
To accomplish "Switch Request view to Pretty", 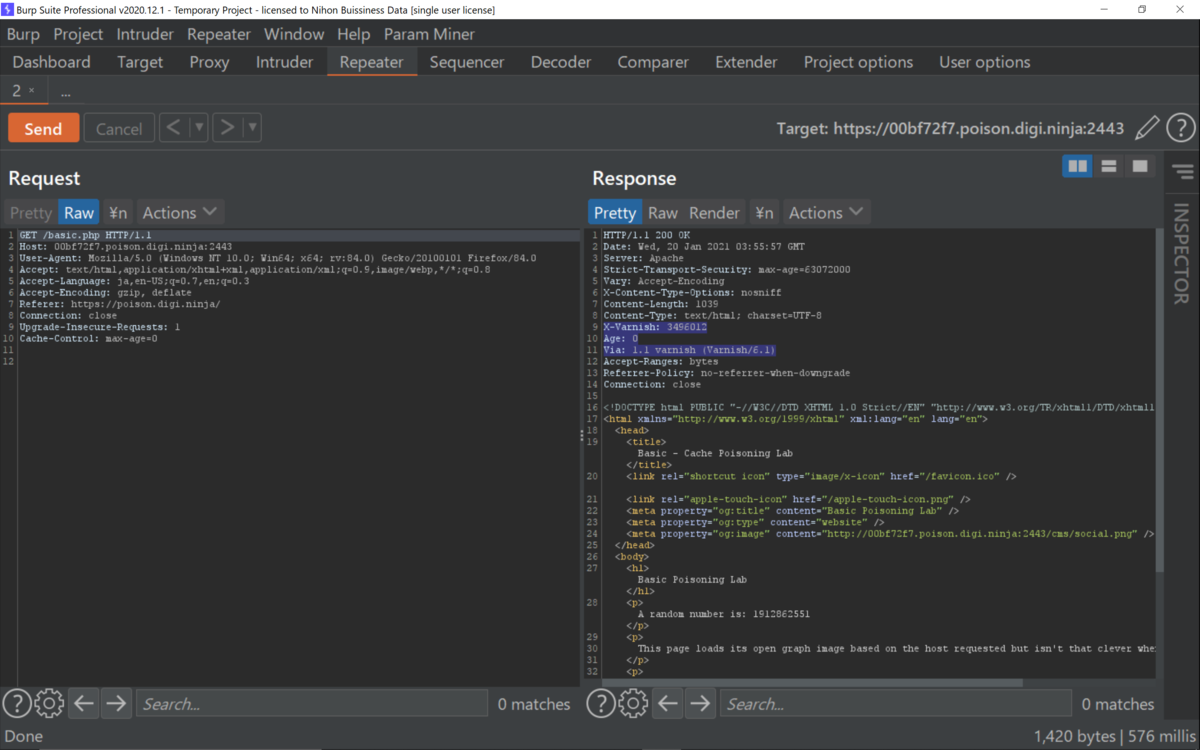I will [30, 212].
